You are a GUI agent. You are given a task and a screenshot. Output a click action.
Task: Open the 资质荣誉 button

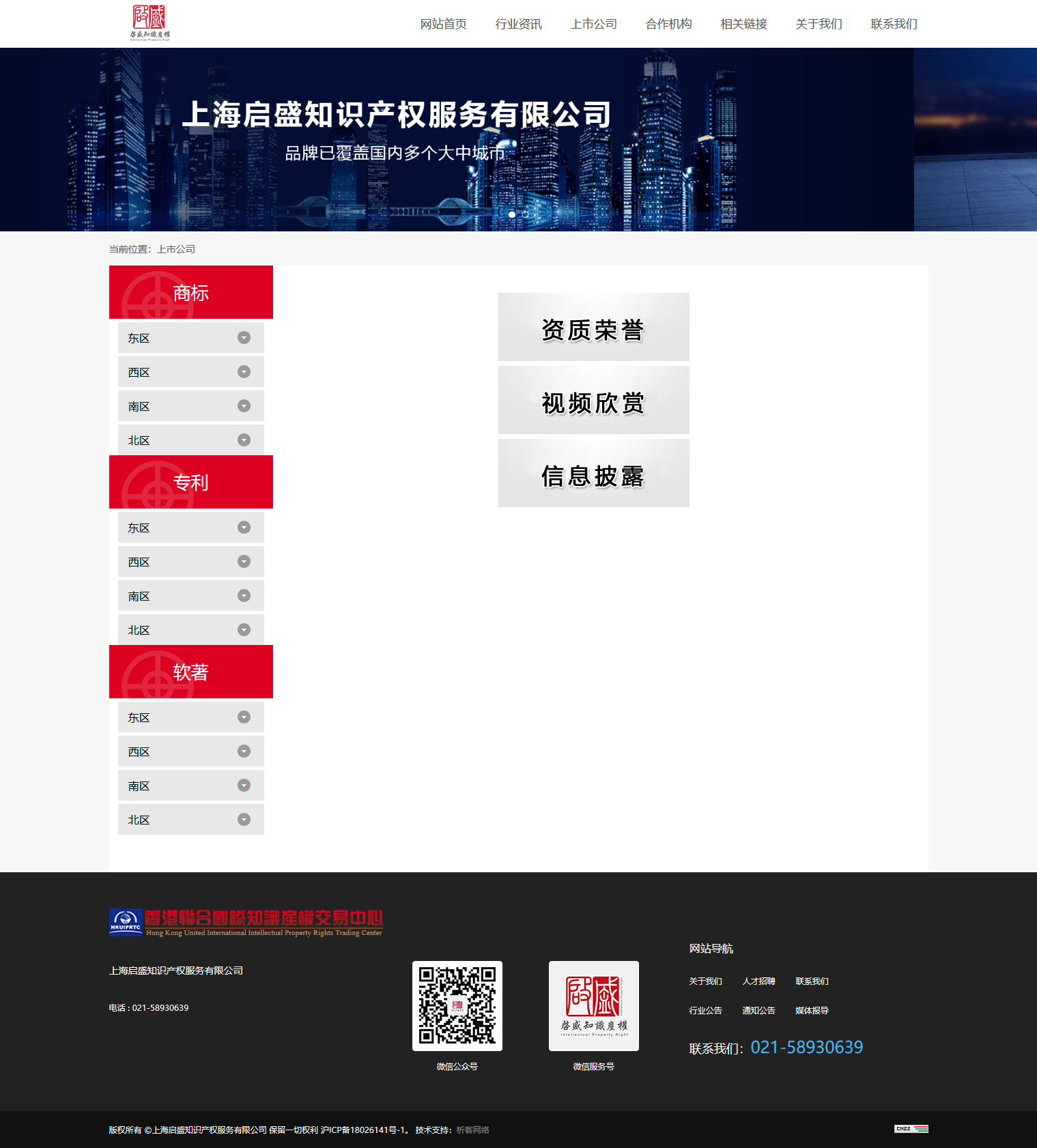[593, 327]
